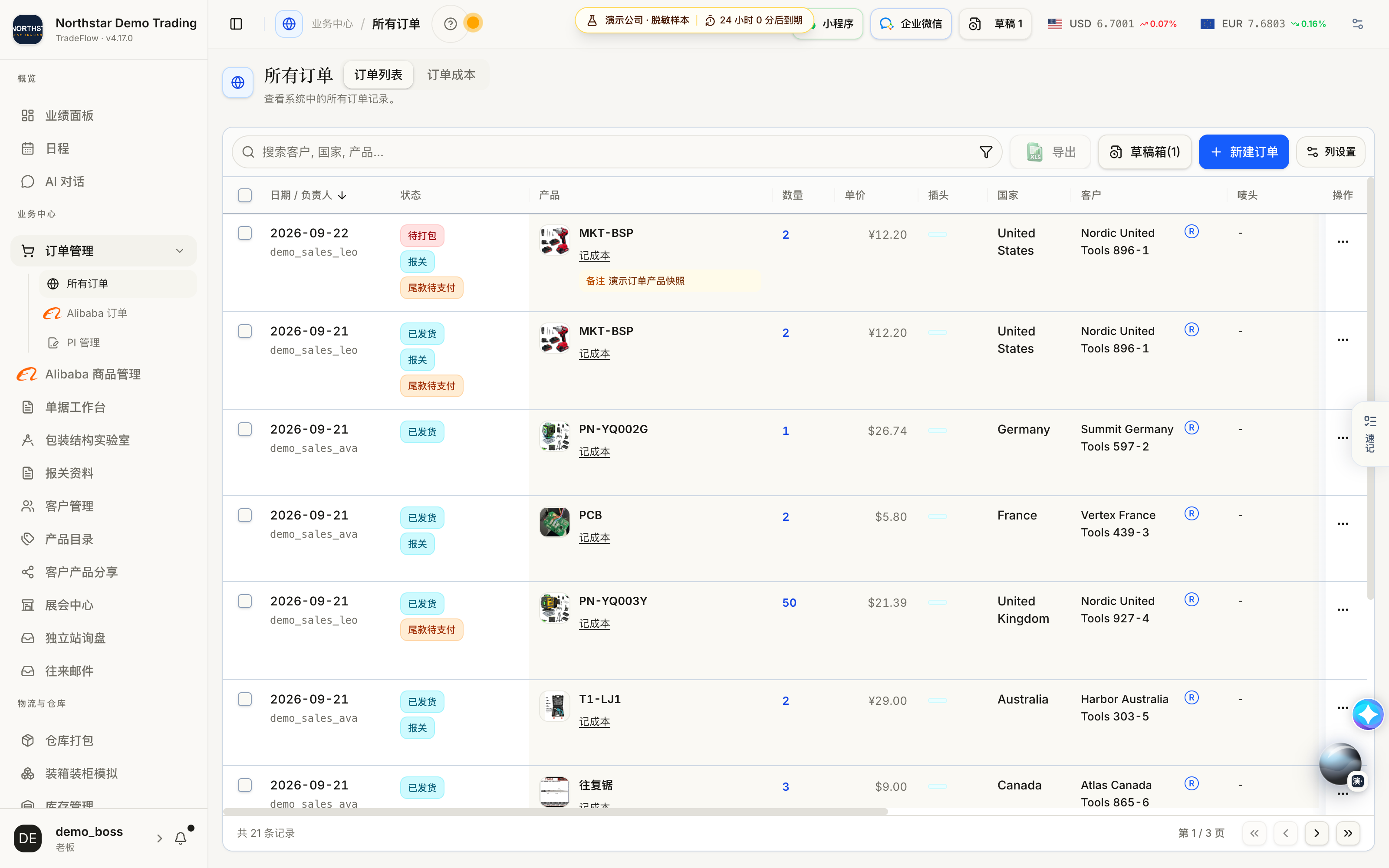Go to next page of orders

(1317, 833)
